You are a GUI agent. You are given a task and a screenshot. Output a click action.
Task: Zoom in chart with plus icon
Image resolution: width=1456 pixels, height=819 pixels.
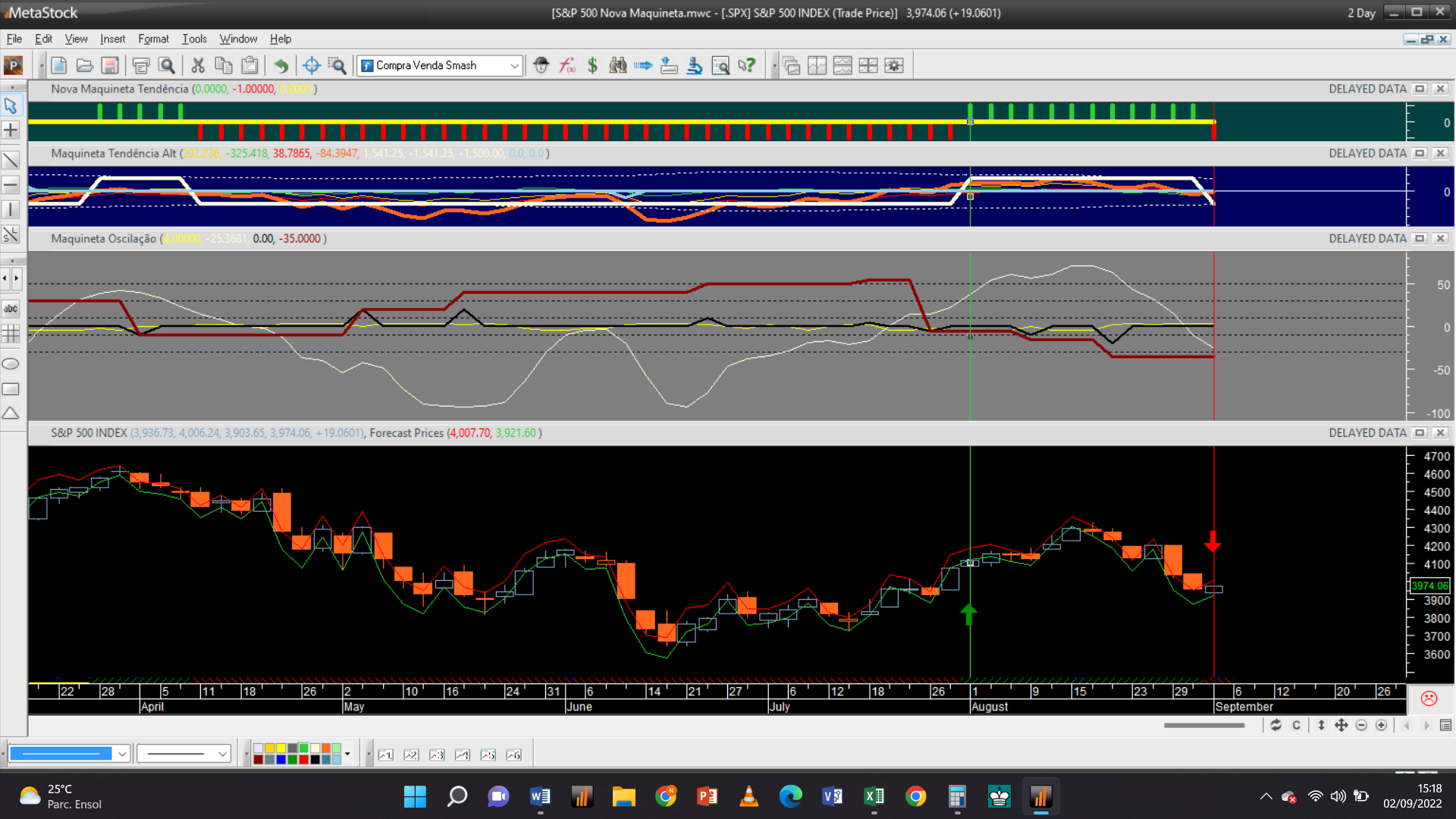tap(1382, 726)
